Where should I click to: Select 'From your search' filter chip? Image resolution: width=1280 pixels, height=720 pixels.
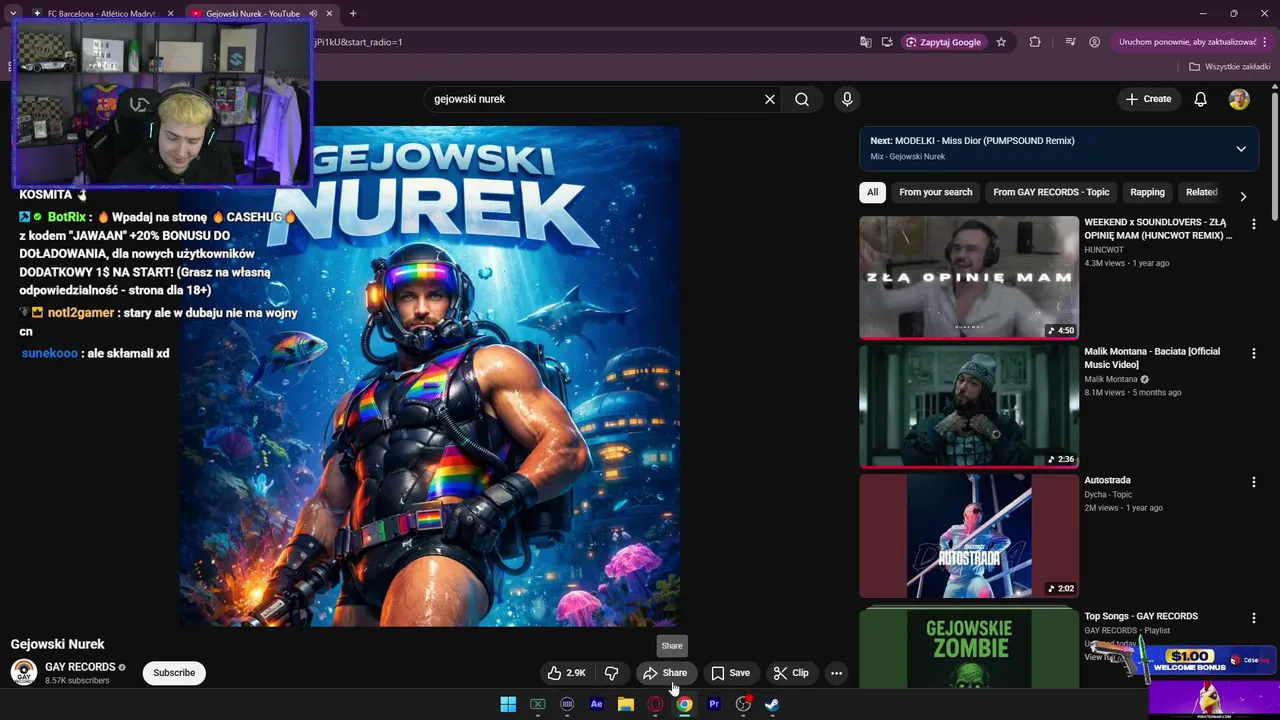(x=936, y=192)
